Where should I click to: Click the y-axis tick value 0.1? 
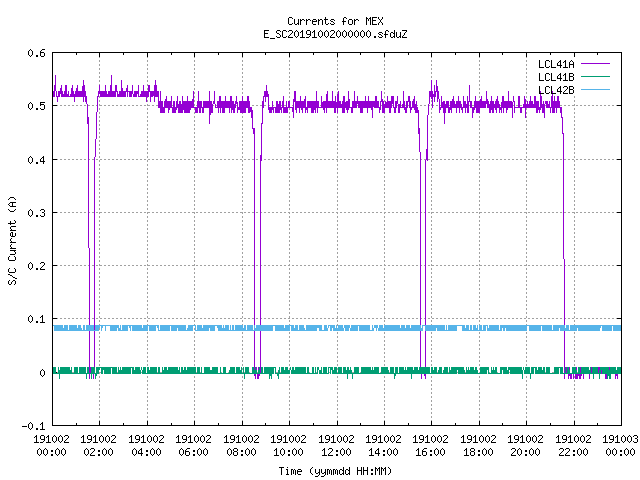pyautogui.click(x=36, y=319)
